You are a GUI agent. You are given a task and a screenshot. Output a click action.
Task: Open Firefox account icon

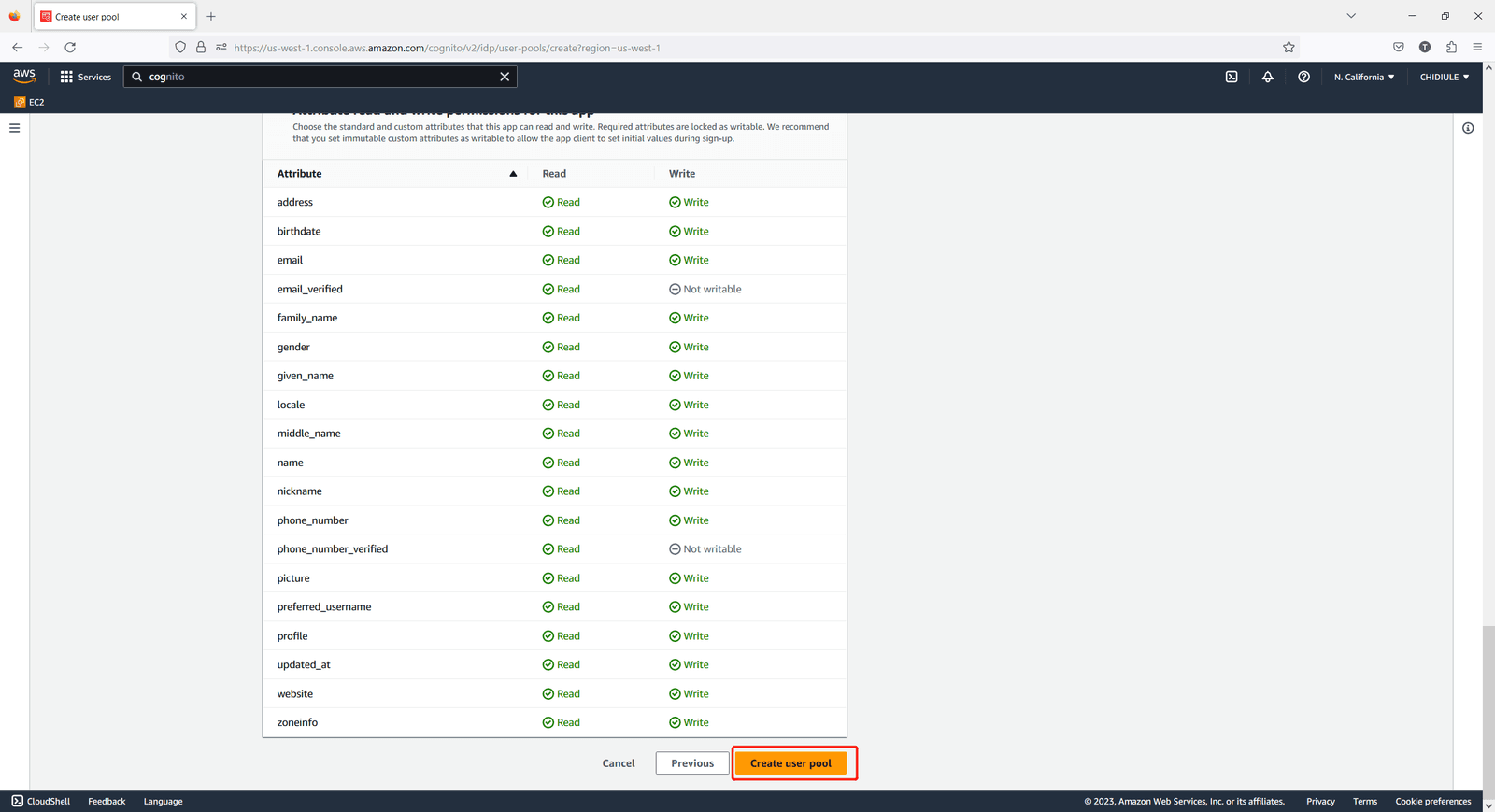pyautogui.click(x=1425, y=47)
